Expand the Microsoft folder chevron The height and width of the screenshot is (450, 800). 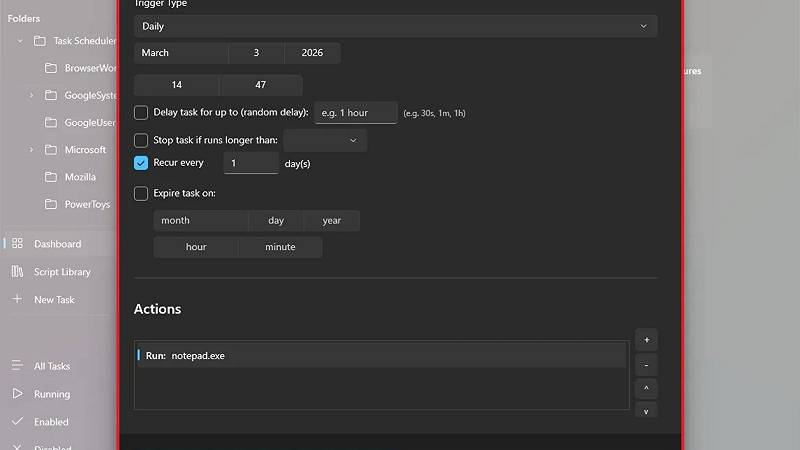click(x=31, y=150)
